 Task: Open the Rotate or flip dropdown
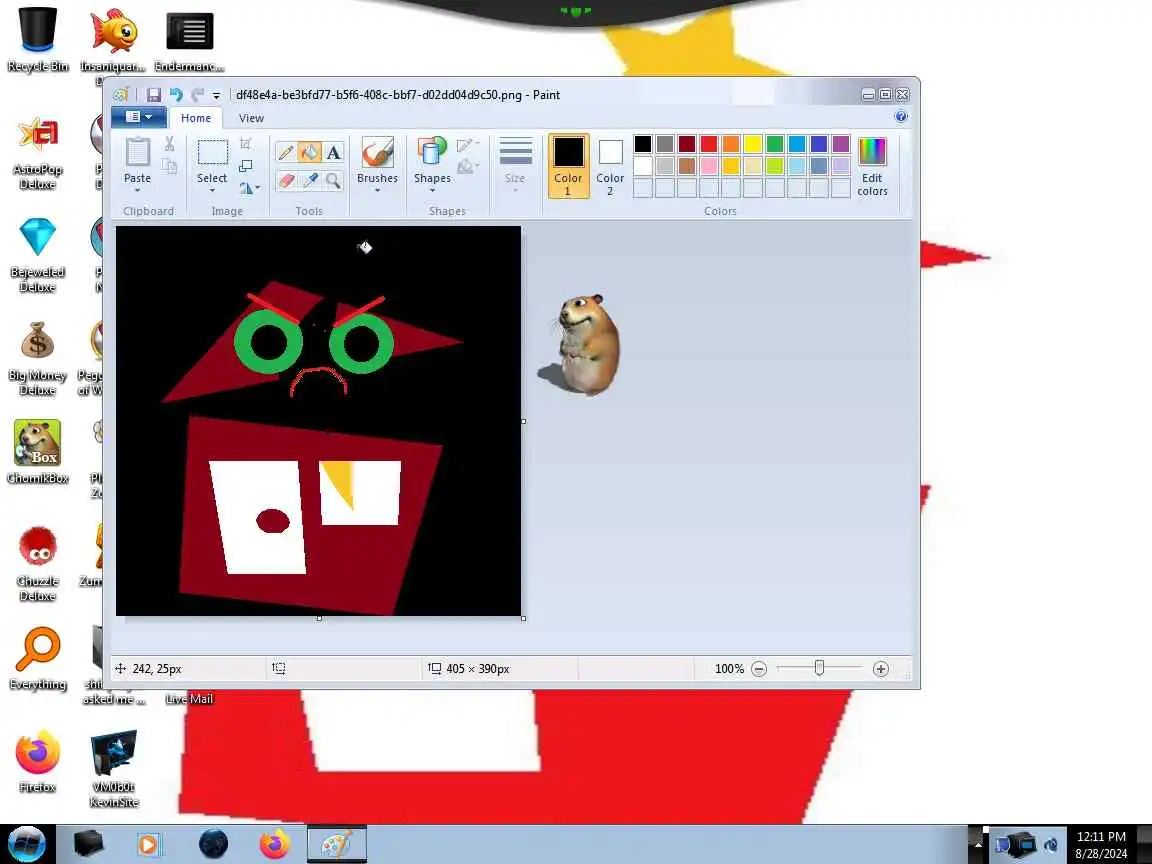tap(249, 189)
